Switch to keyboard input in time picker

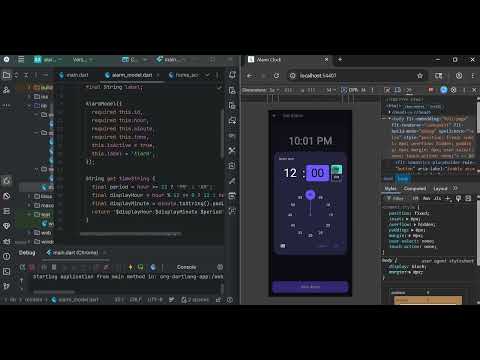pyautogui.click(x=283, y=246)
